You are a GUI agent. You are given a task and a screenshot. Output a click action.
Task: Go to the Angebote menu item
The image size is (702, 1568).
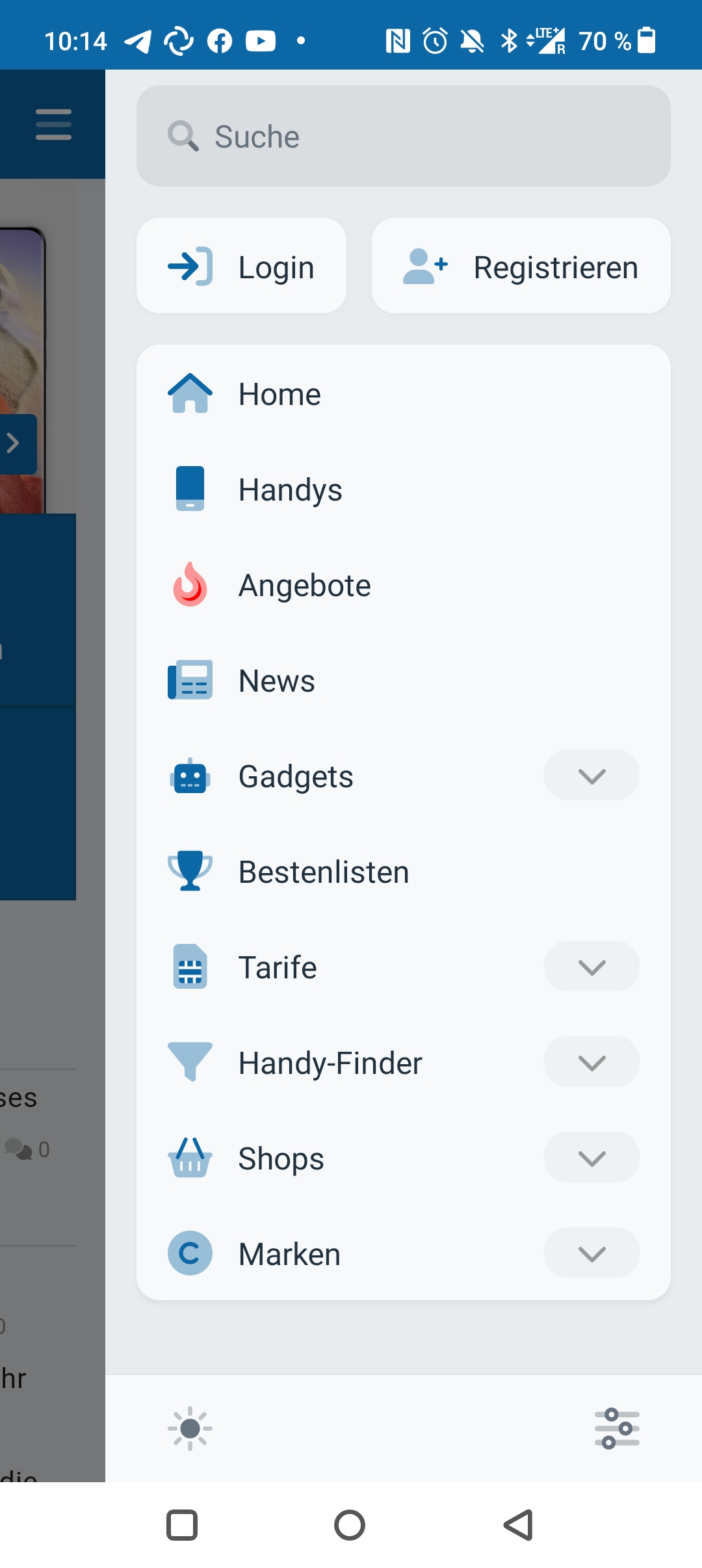[404, 584]
